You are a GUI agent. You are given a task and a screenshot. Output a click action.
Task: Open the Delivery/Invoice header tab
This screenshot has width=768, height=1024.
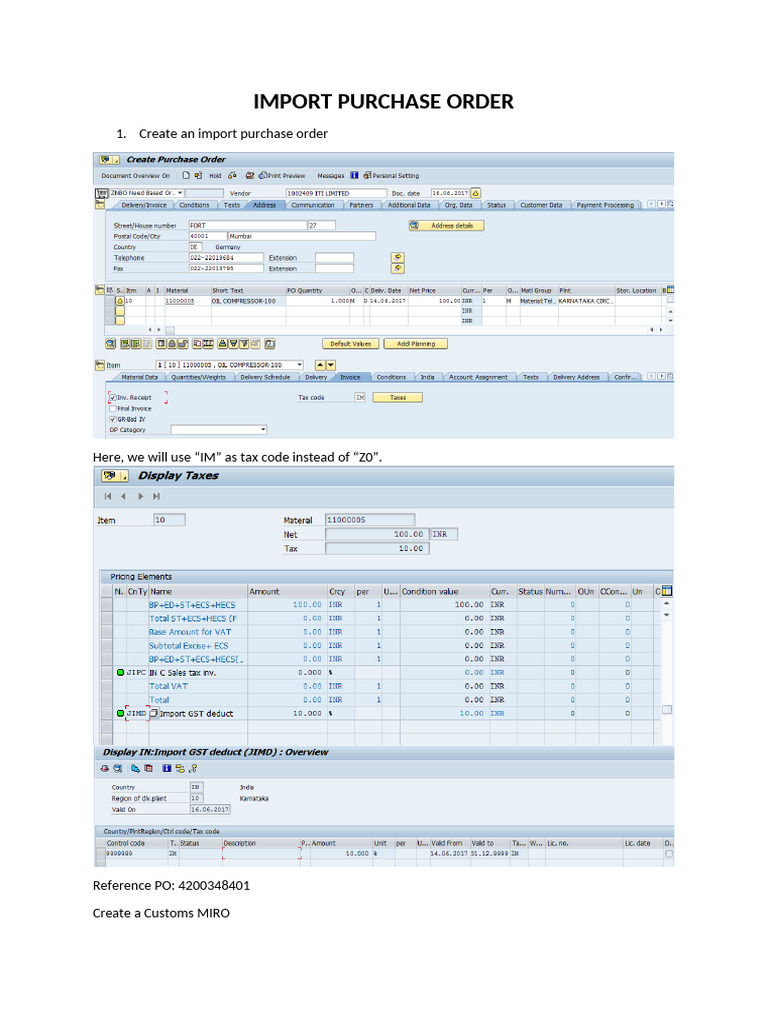[x=143, y=205]
